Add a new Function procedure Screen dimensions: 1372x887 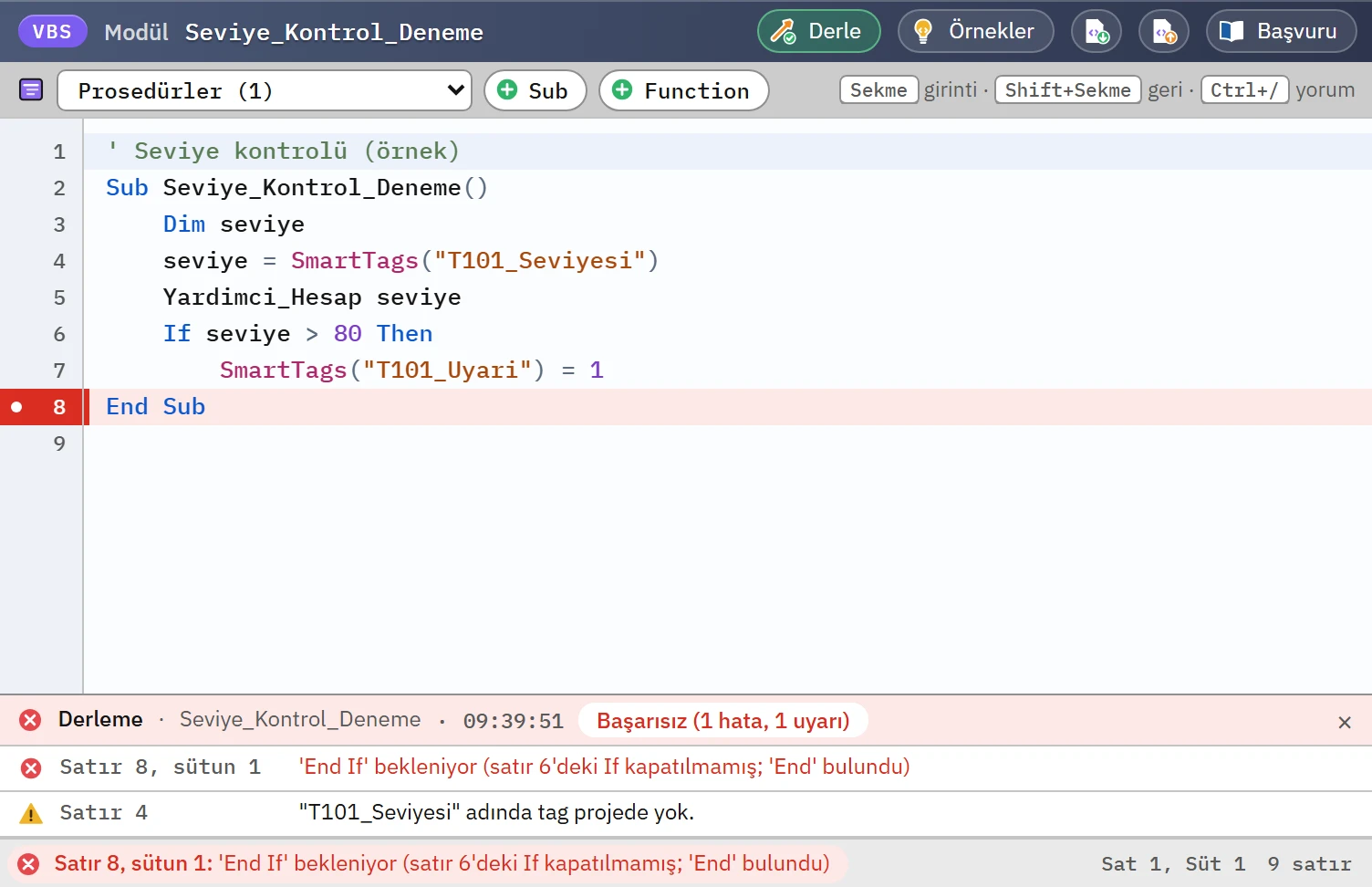click(683, 90)
